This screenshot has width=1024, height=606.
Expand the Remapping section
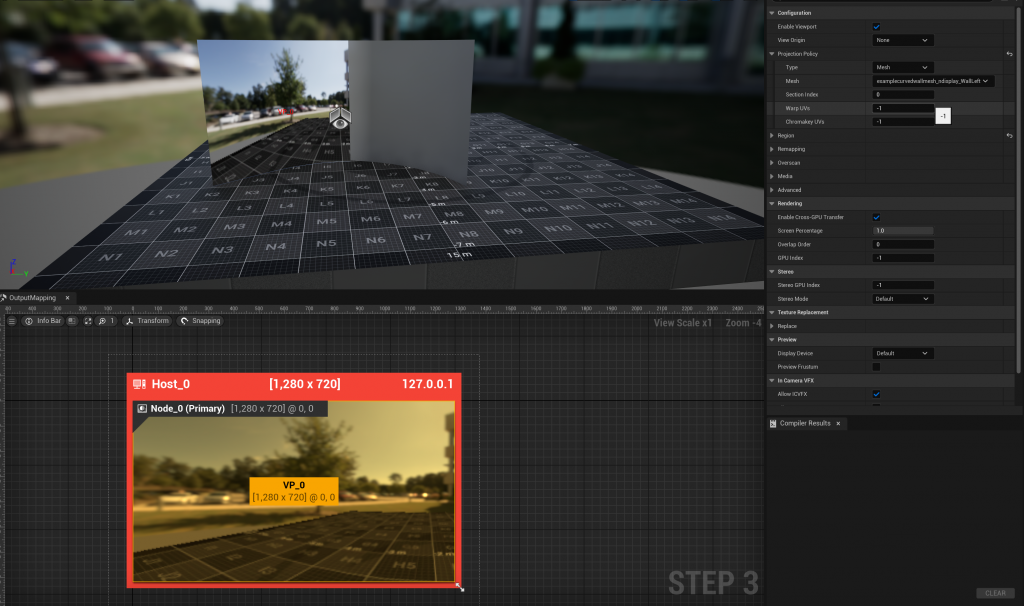coord(772,149)
